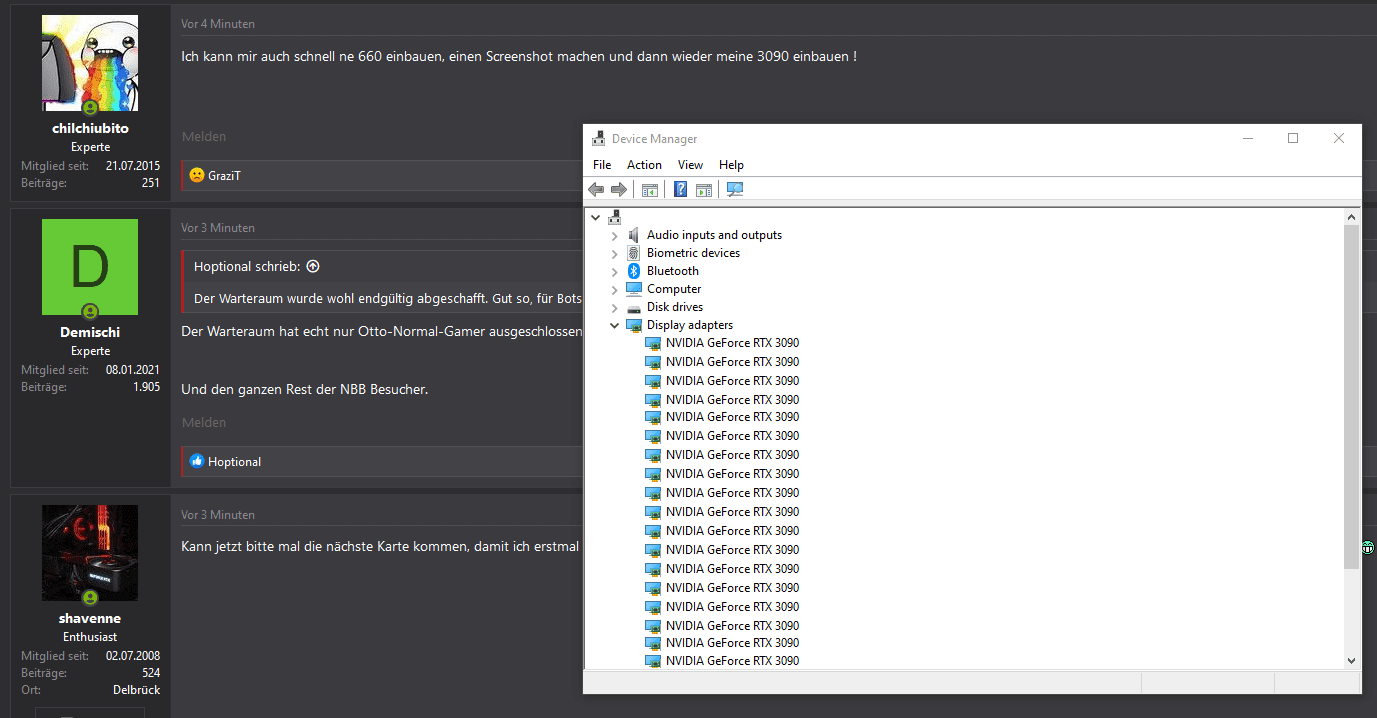Click the join date 21.07.2015
This screenshot has width=1377, height=718.
(133, 166)
